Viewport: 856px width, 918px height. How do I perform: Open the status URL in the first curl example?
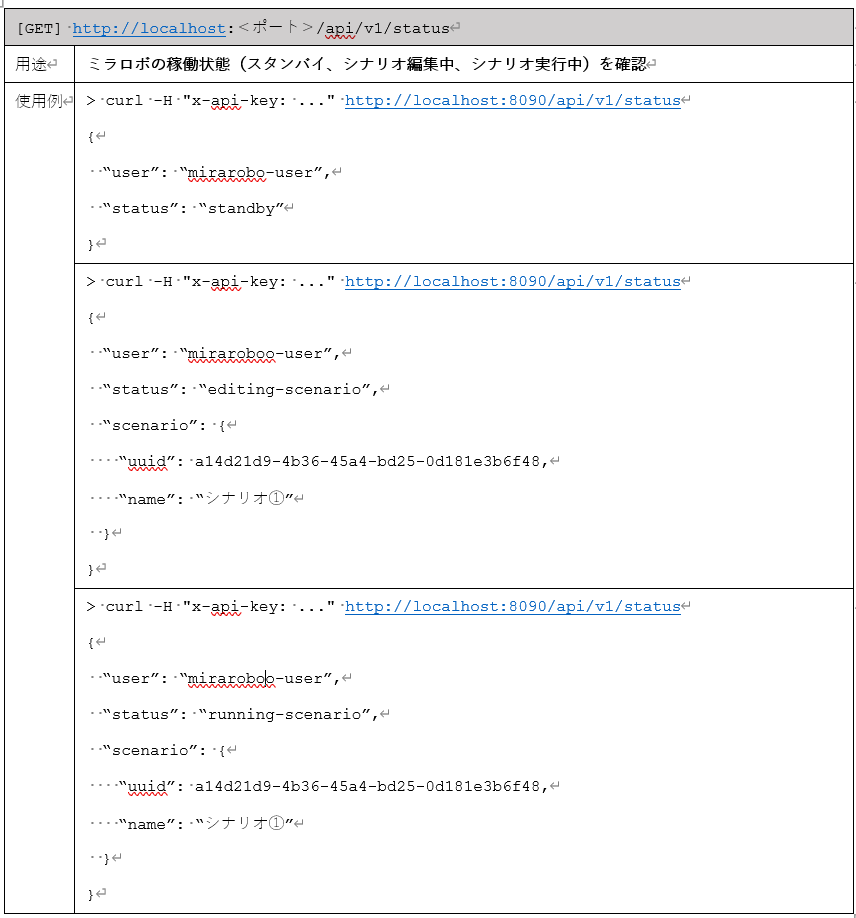[512, 100]
